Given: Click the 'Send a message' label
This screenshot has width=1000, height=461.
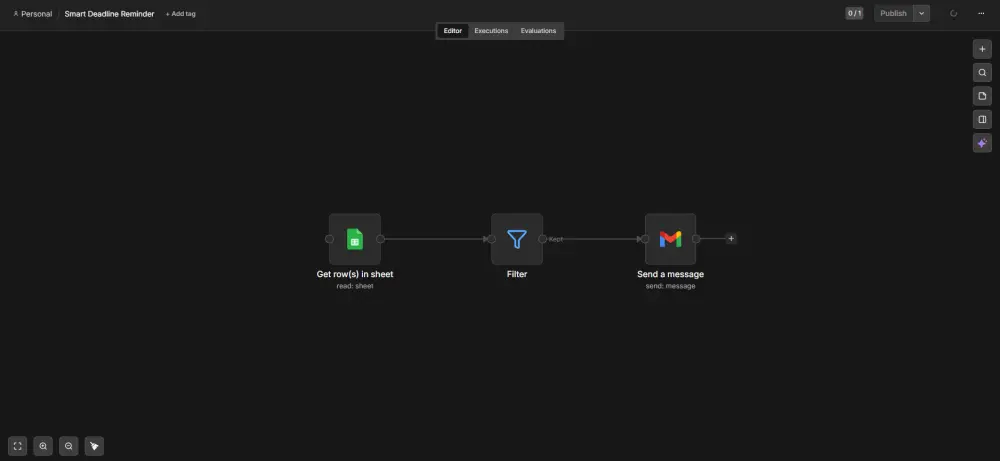Looking at the screenshot, I should click(x=670, y=274).
